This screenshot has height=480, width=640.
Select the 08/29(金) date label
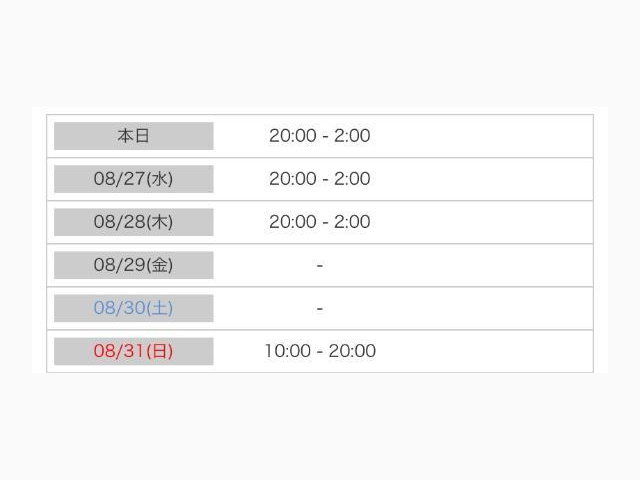click(x=133, y=265)
